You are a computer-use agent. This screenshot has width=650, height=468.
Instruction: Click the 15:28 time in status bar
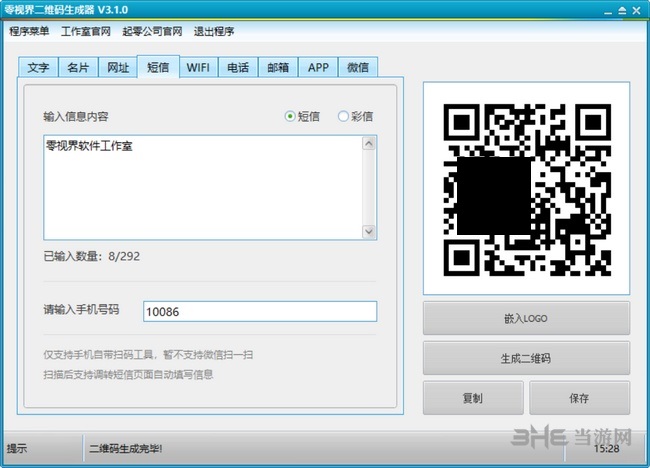click(x=606, y=449)
